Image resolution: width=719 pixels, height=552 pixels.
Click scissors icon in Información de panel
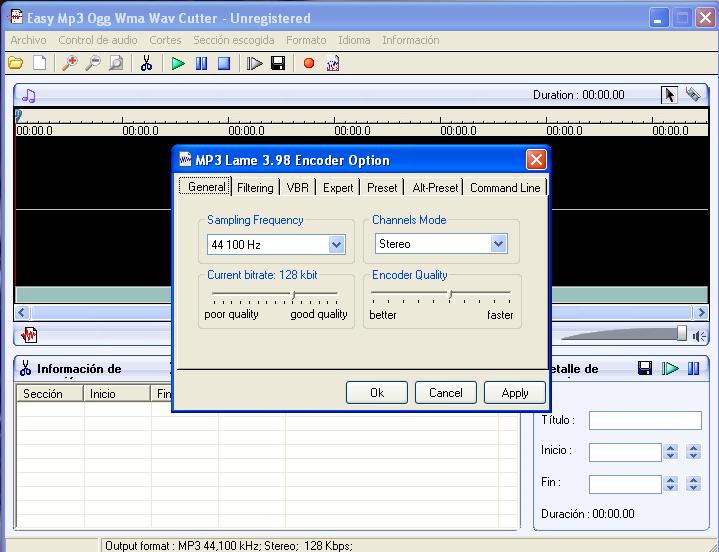[25, 368]
